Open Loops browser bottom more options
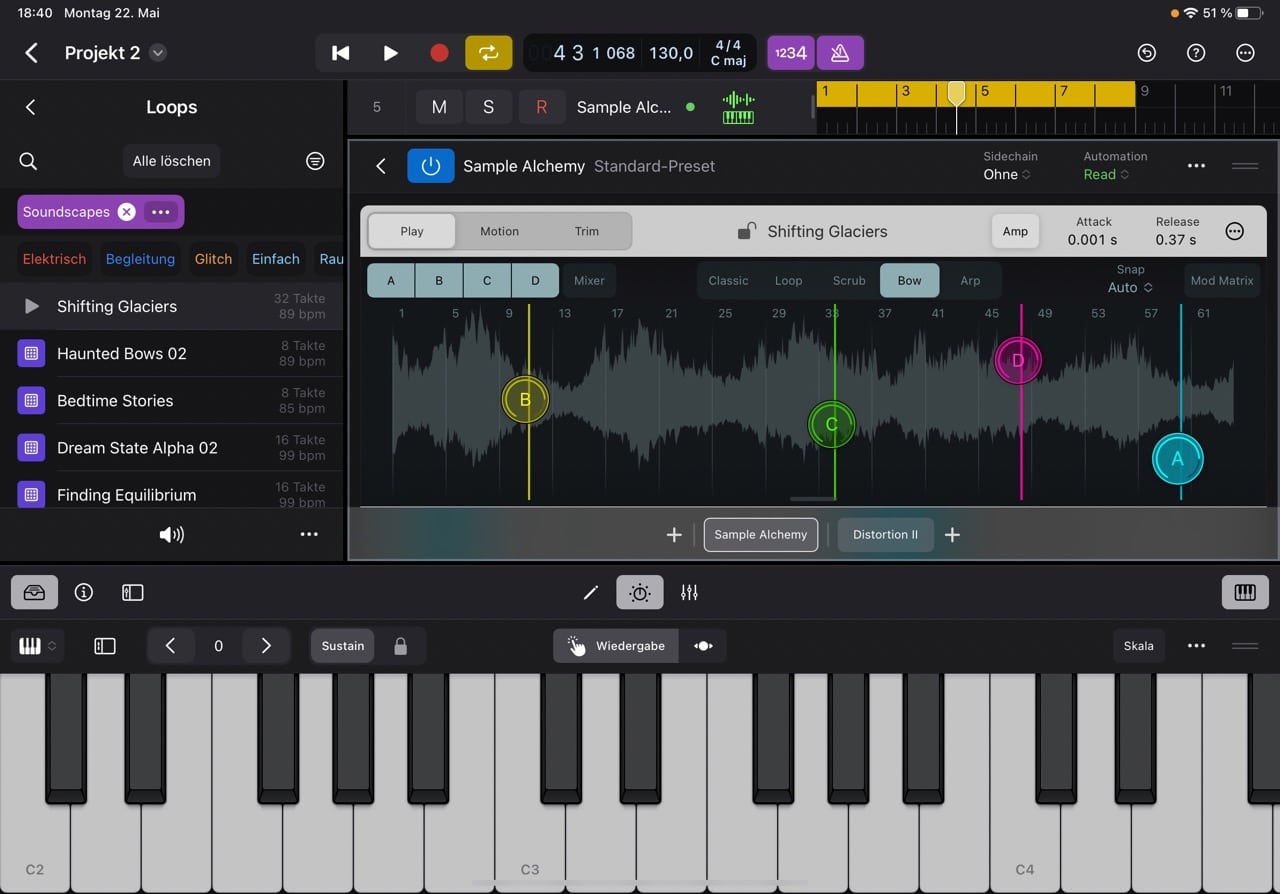1280x894 pixels. point(309,535)
